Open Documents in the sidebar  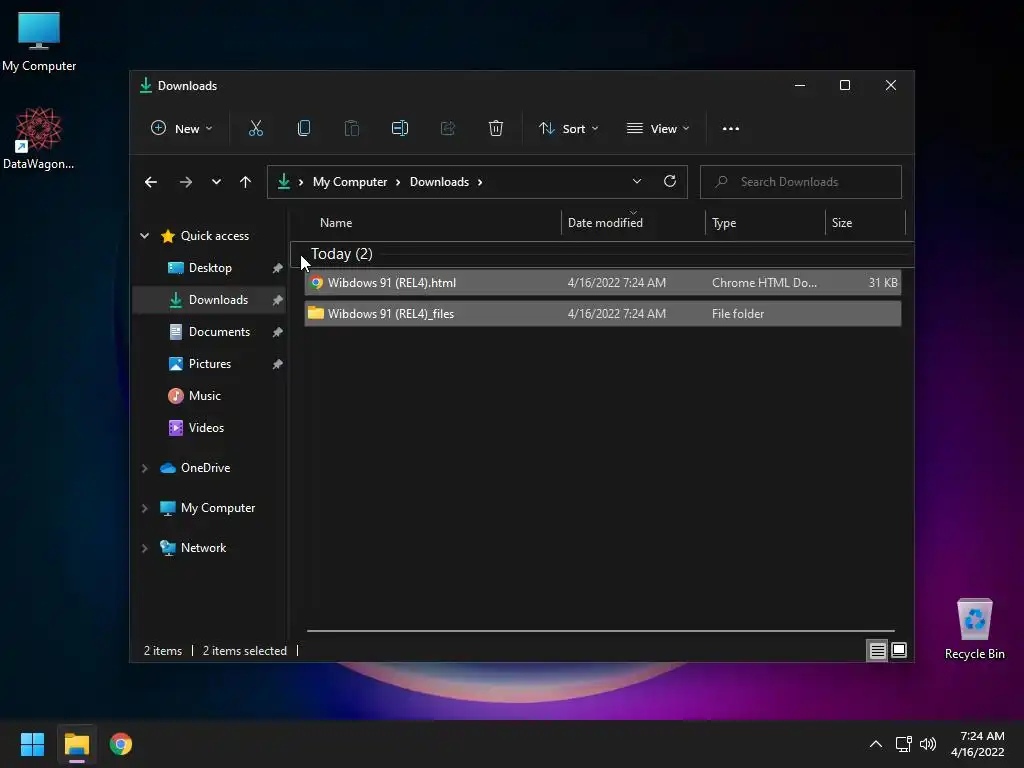pos(209,332)
